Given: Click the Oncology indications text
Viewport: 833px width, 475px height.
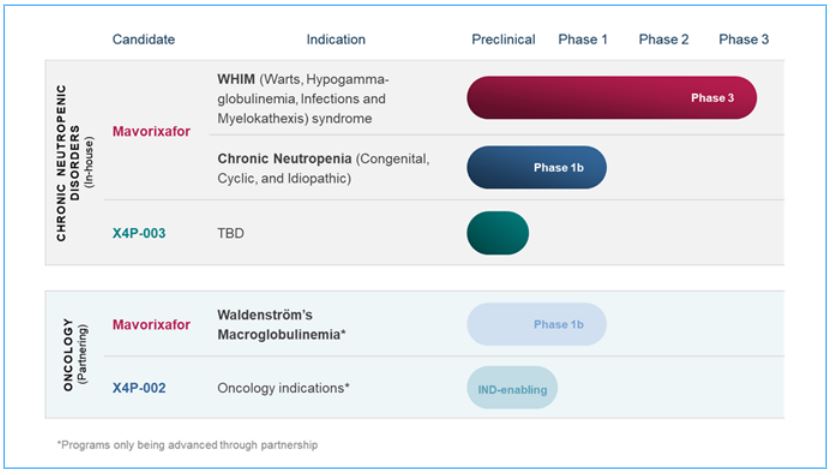Looking at the screenshot, I should (x=283, y=388).
